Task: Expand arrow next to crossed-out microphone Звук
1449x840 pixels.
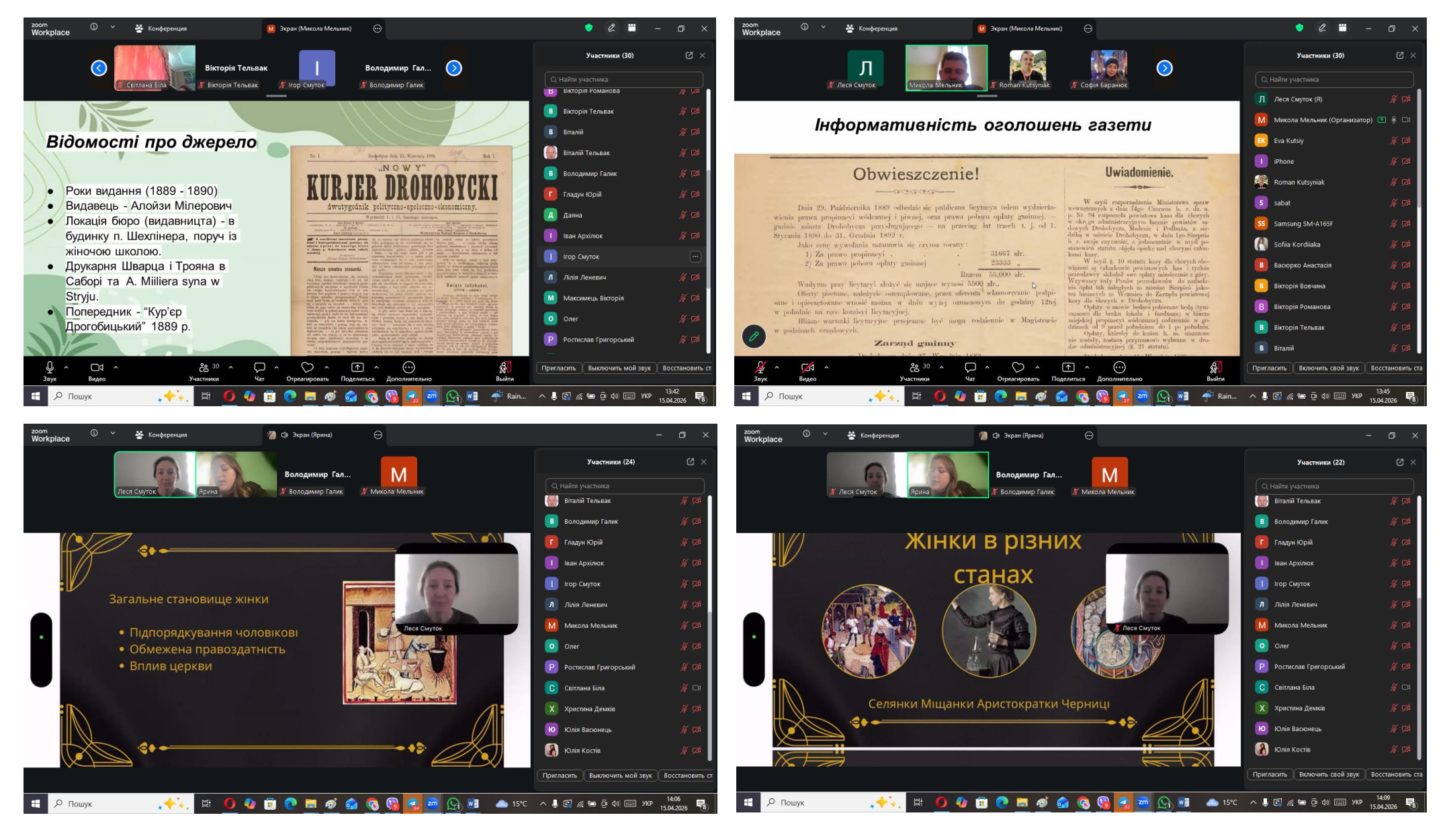Action: [x=777, y=367]
